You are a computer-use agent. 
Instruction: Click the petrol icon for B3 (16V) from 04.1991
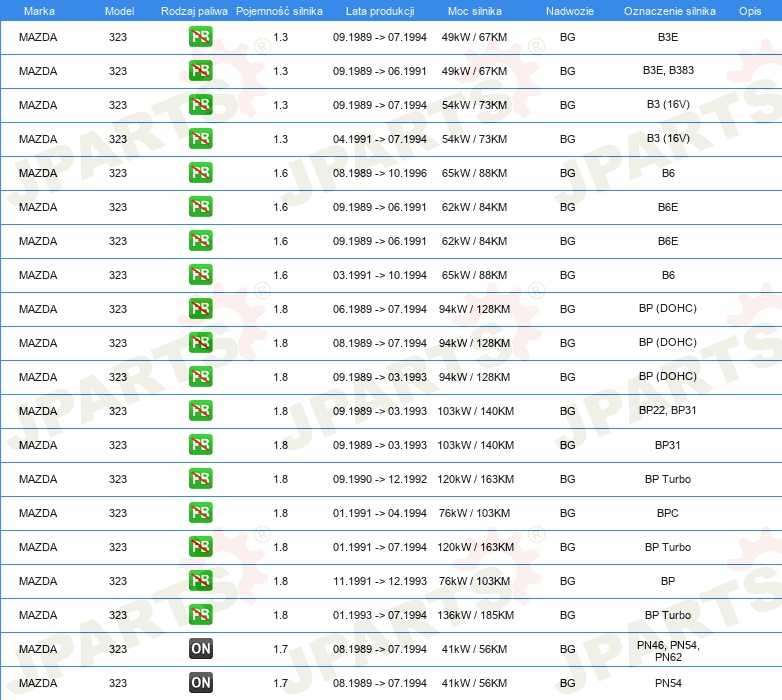coord(200,139)
